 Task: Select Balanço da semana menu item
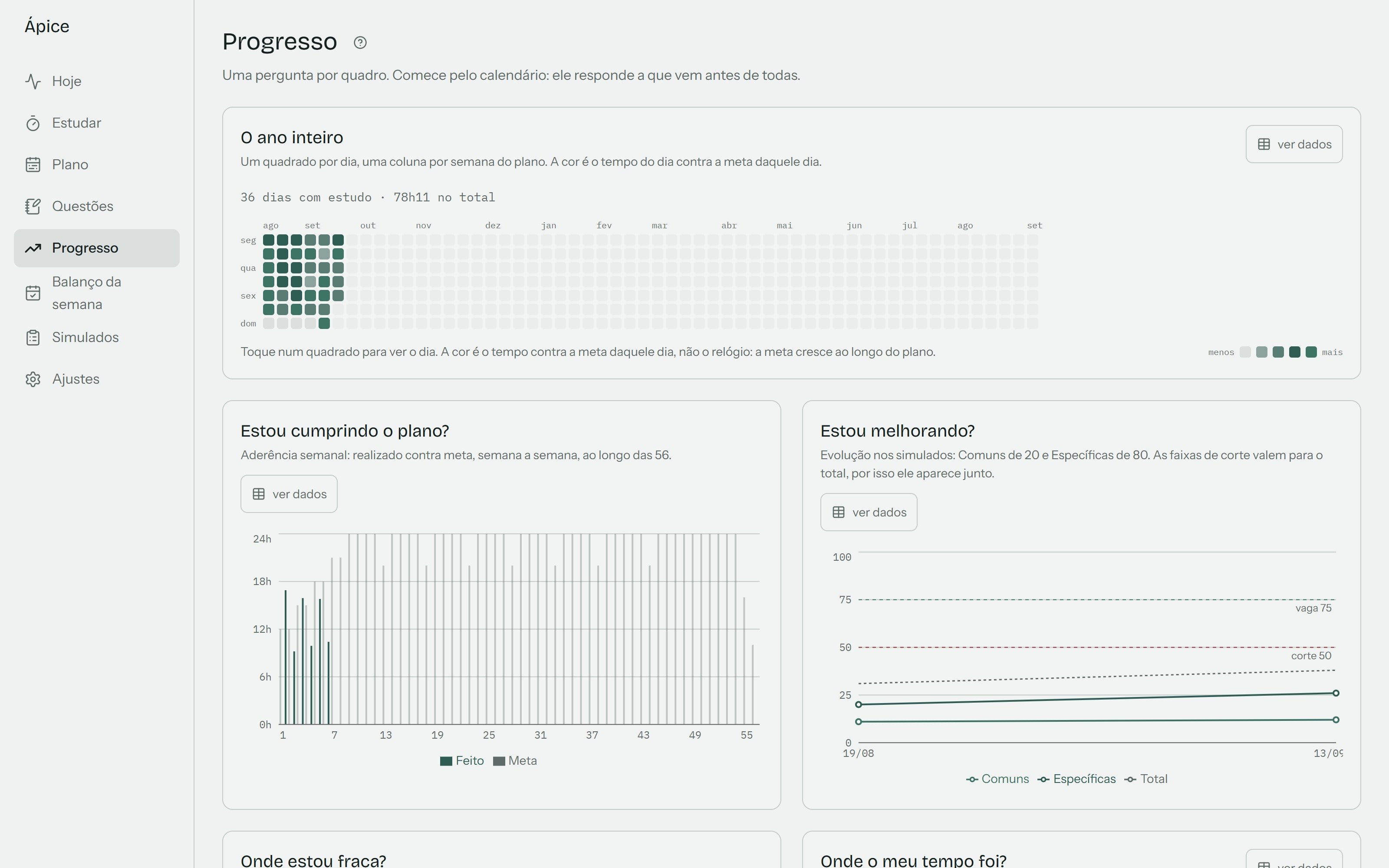tap(96, 293)
